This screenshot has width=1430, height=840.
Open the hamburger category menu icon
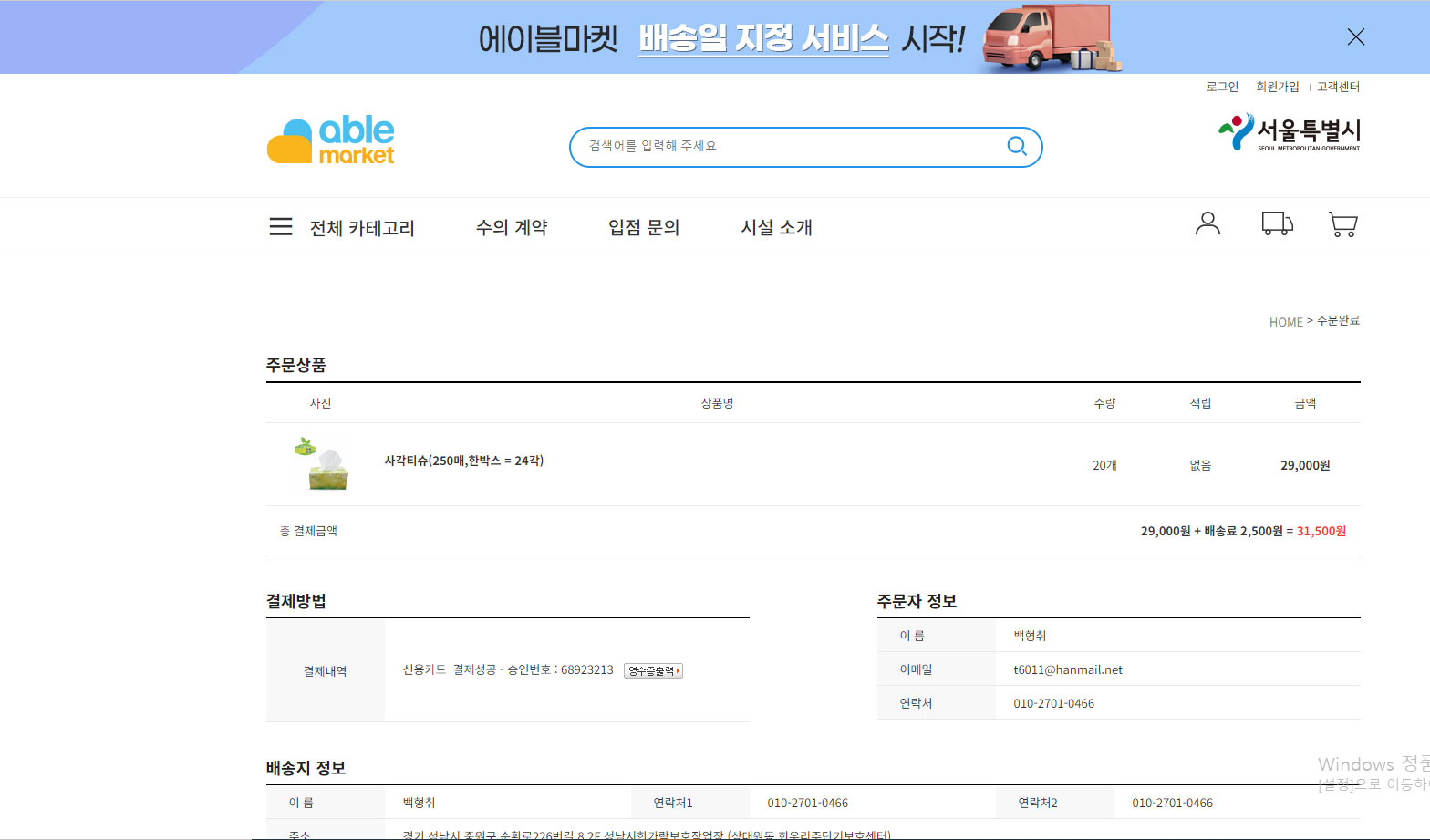pyautogui.click(x=281, y=226)
